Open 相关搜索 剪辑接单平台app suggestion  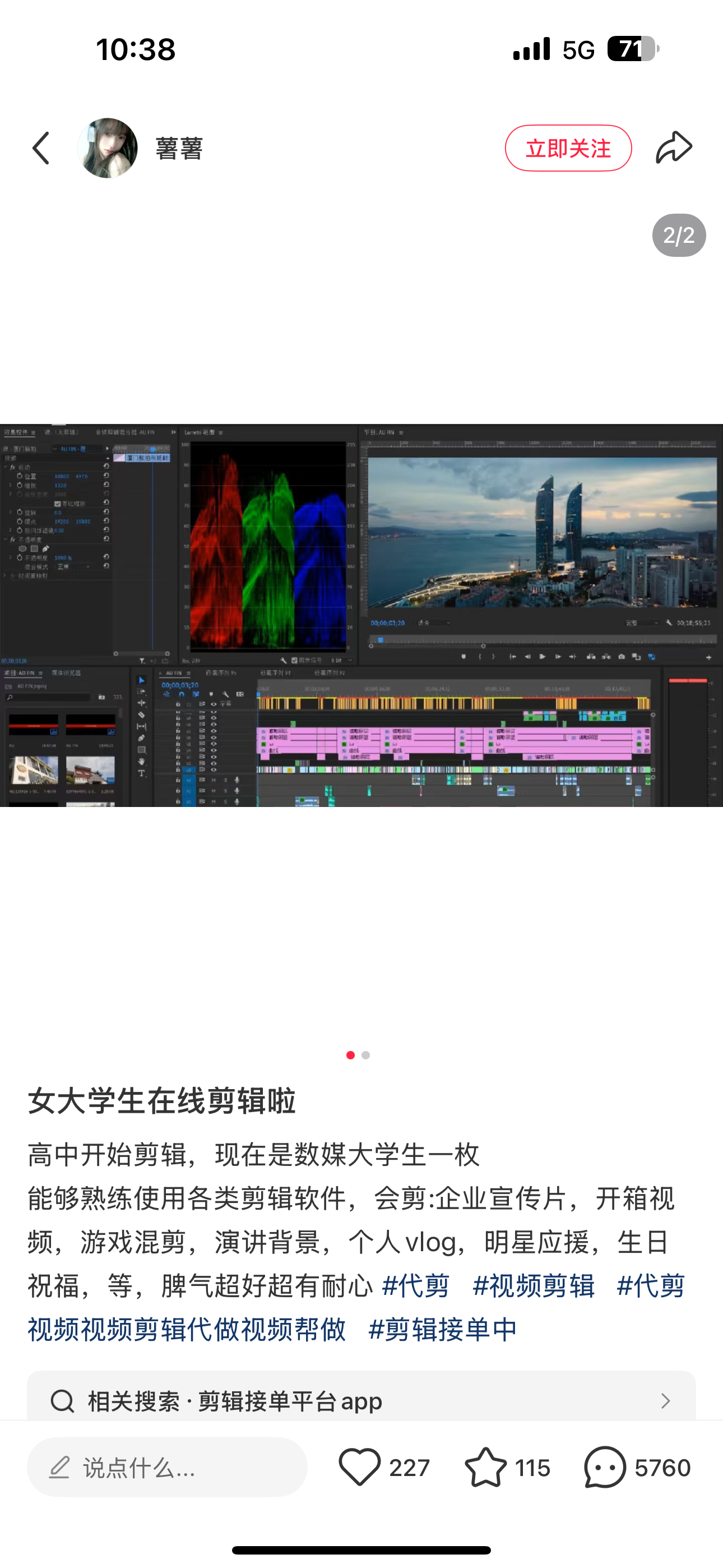[235, 1401]
